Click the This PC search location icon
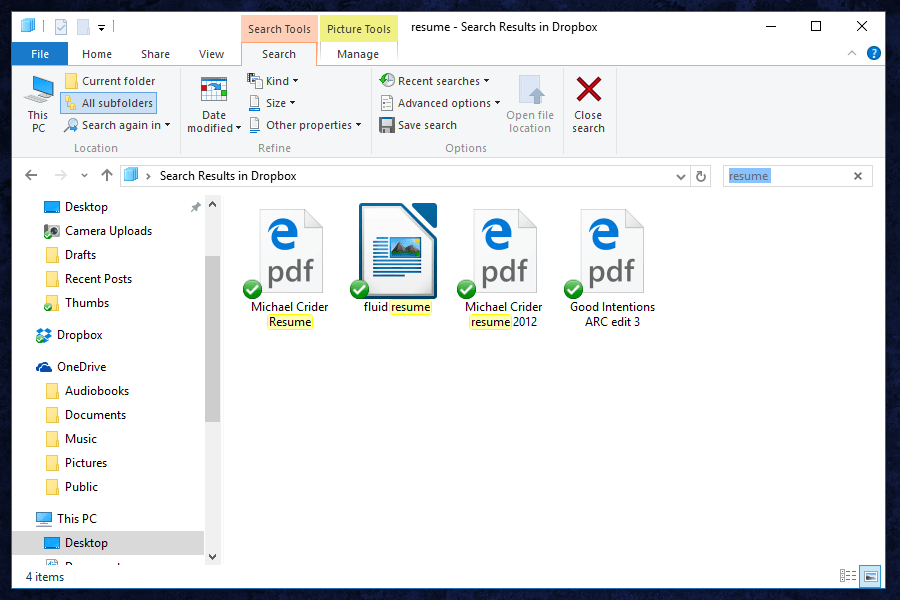Screen dimensions: 900x600 tap(38, 104)
